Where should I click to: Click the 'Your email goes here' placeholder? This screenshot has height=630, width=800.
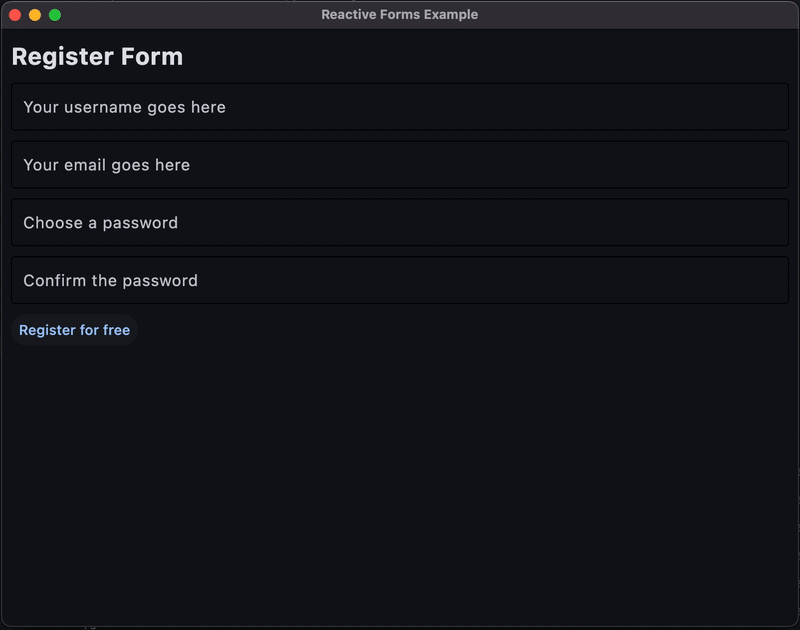(x=106, y=165)
